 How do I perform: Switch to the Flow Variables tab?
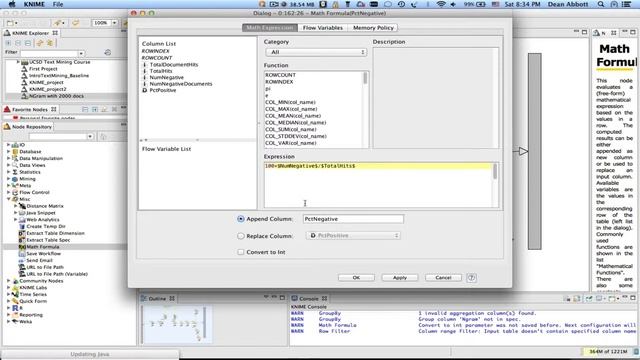[x=322, y=28]
